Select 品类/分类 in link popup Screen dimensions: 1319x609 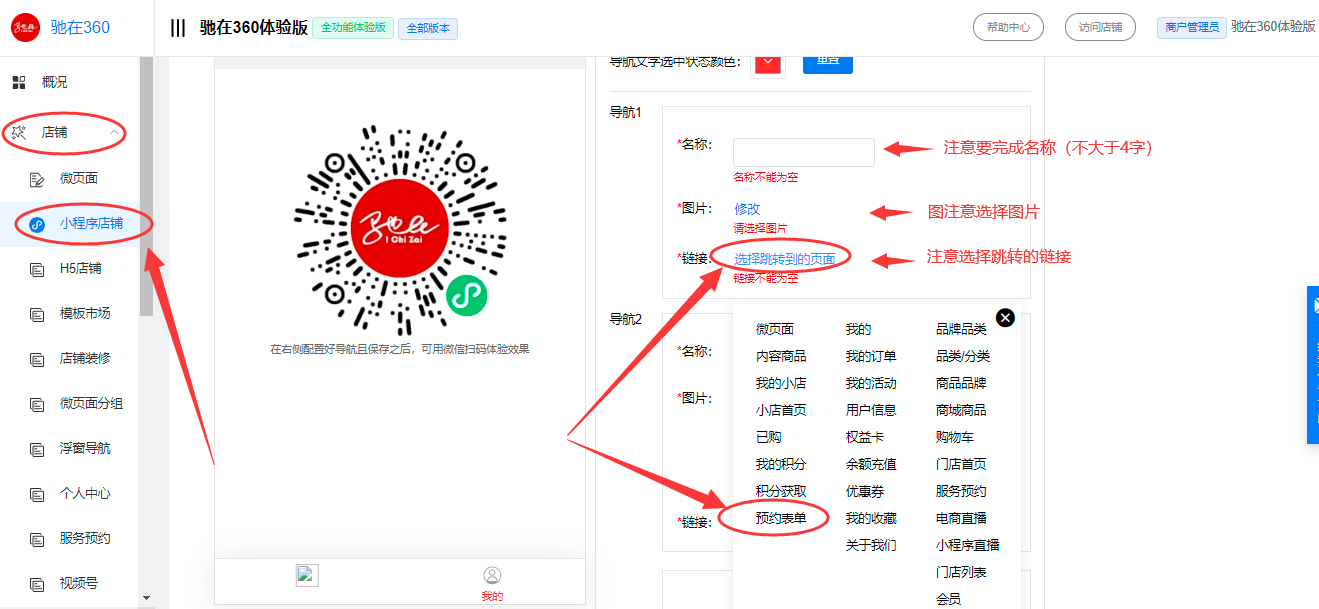click(x=963, y=356)
